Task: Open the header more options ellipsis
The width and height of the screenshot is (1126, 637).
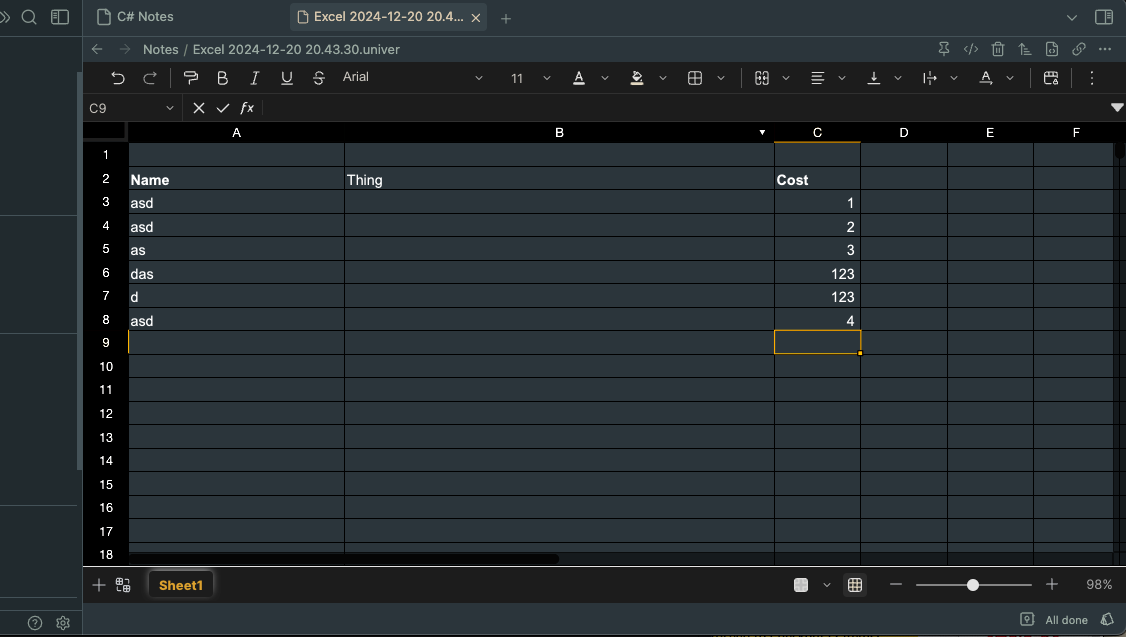Action: coord(1105,49)
